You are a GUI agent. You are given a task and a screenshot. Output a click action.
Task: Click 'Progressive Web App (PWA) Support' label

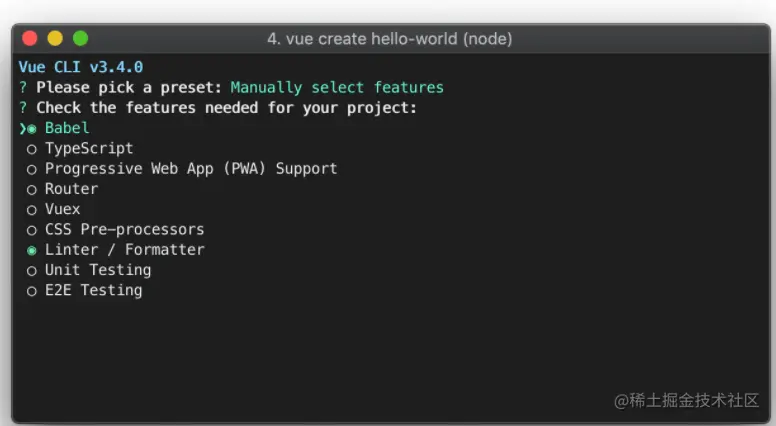point(191,169)
